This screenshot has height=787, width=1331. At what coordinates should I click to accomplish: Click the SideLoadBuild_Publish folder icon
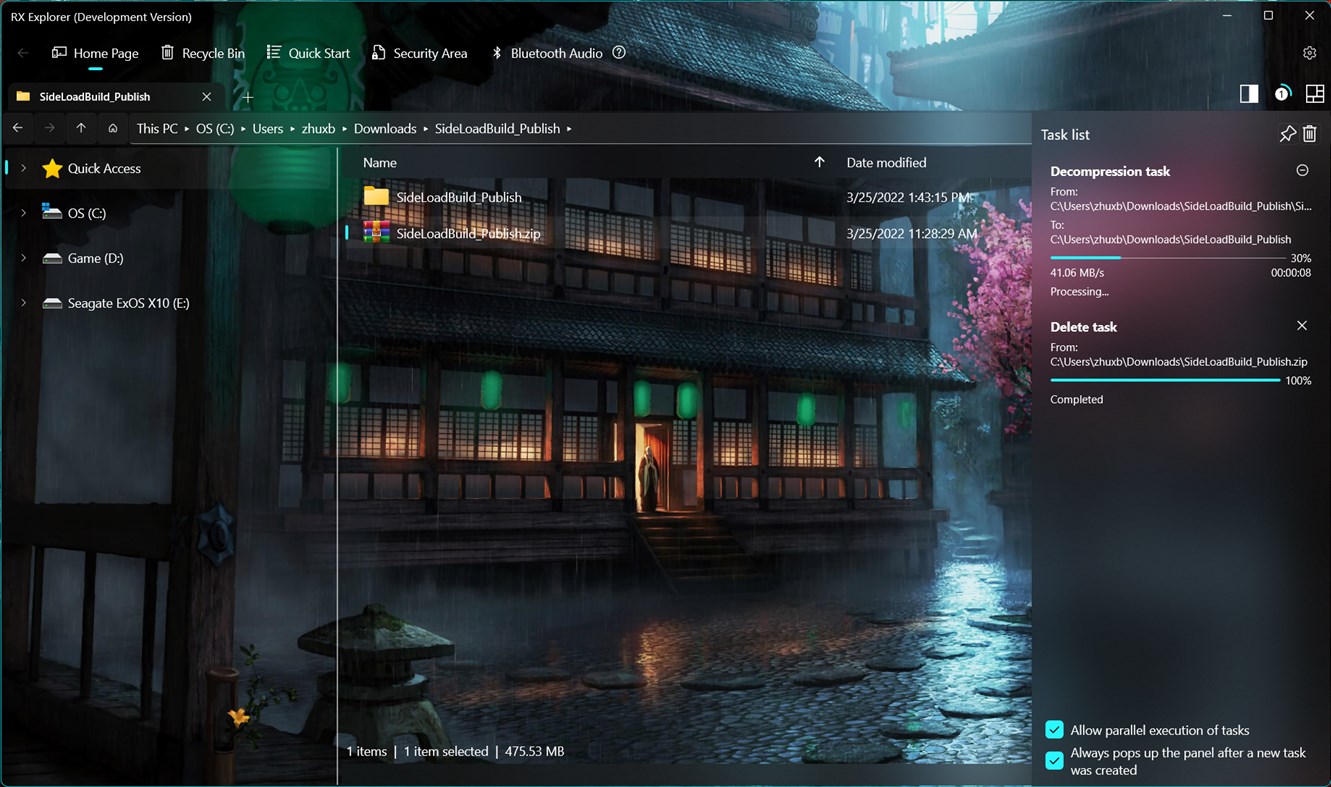pyautogui.click(x=376, y=196)
